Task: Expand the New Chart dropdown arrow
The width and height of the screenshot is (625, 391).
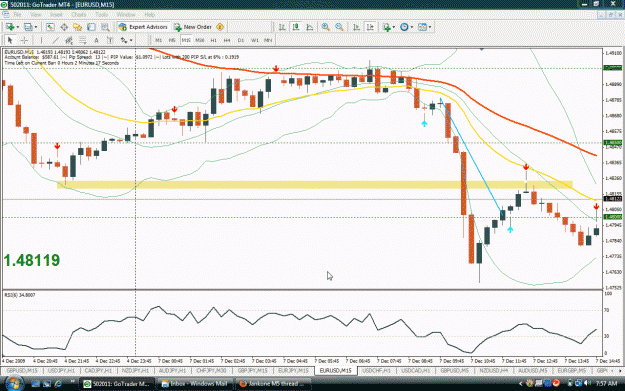Action: coord(17,27)
